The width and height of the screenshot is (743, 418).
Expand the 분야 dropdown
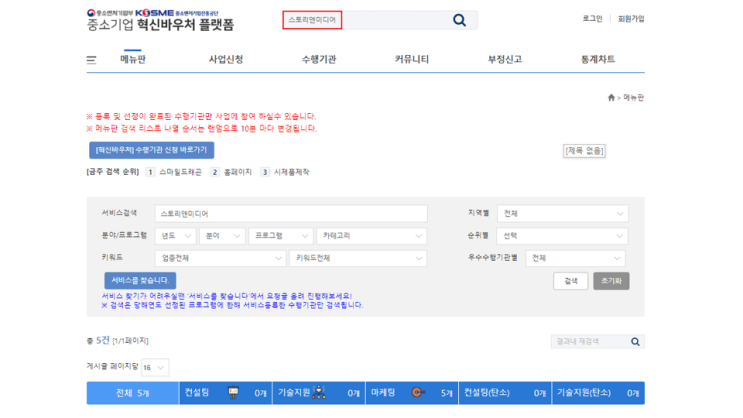[222, 236]
